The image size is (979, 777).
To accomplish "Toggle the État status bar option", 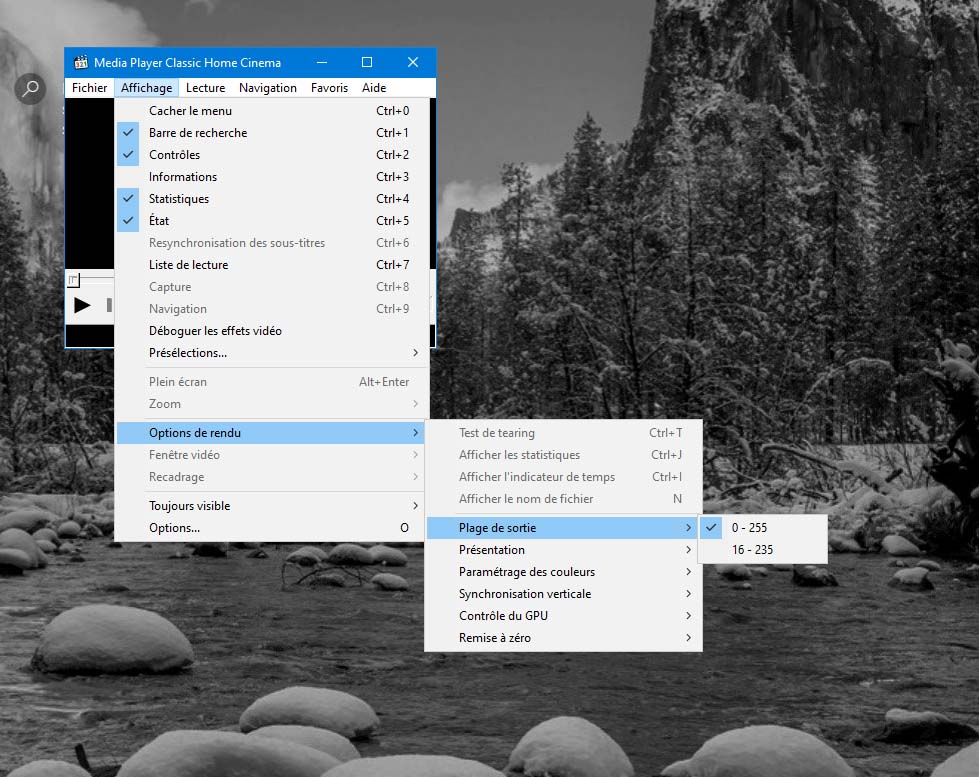I will 159,221.
